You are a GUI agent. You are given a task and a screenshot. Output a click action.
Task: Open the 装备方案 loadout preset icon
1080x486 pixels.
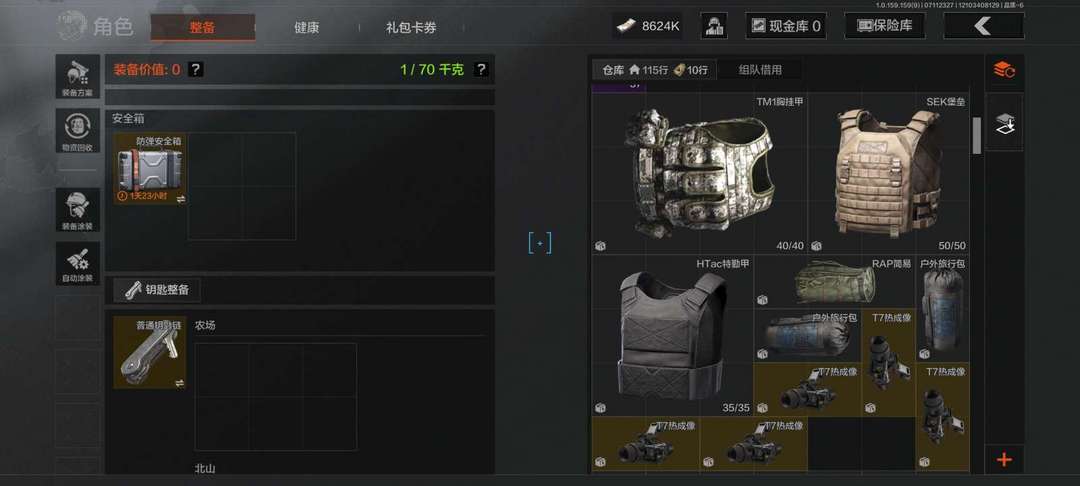point(78,77)
